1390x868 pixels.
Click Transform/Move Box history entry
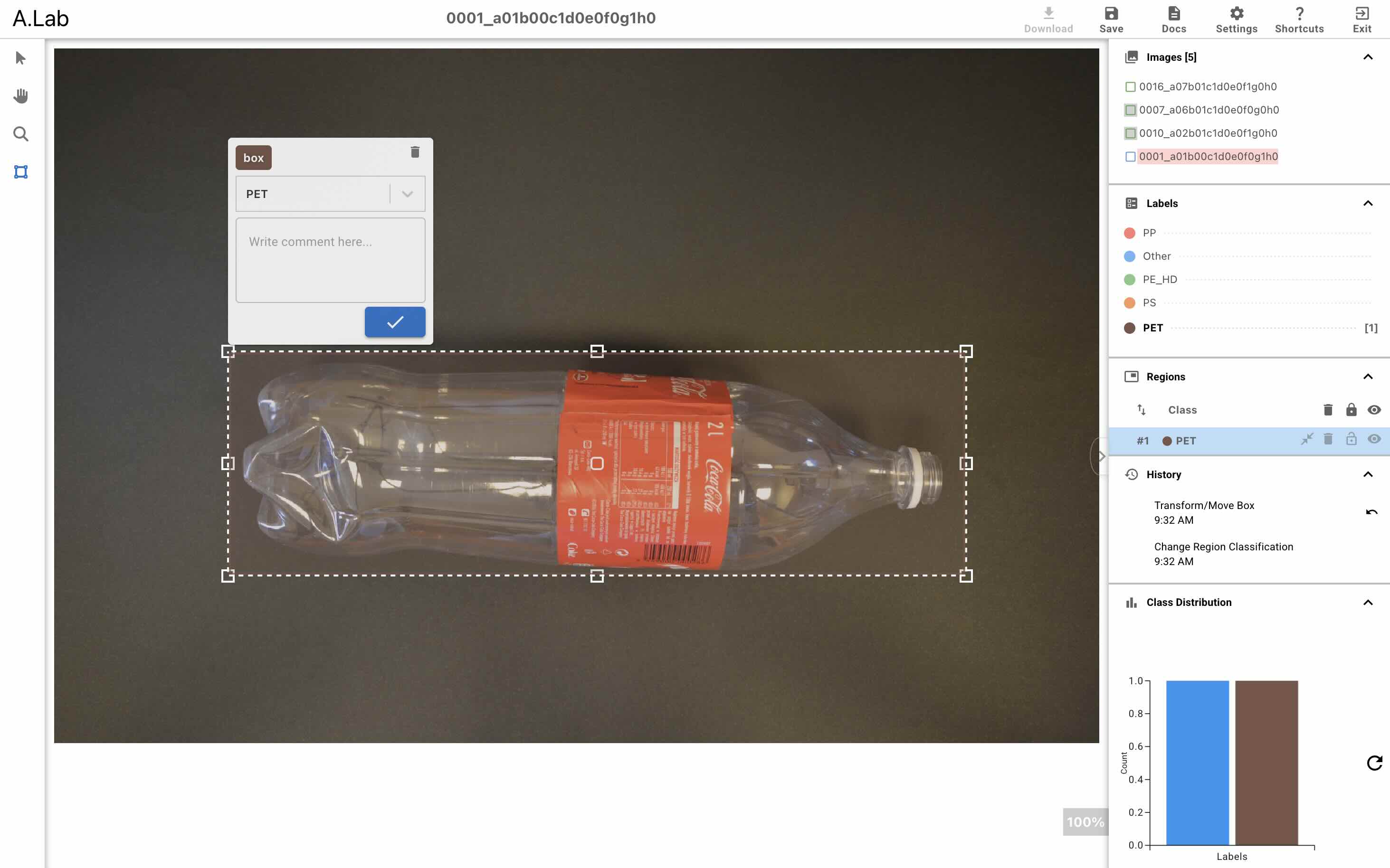(x=1204, y=513)
